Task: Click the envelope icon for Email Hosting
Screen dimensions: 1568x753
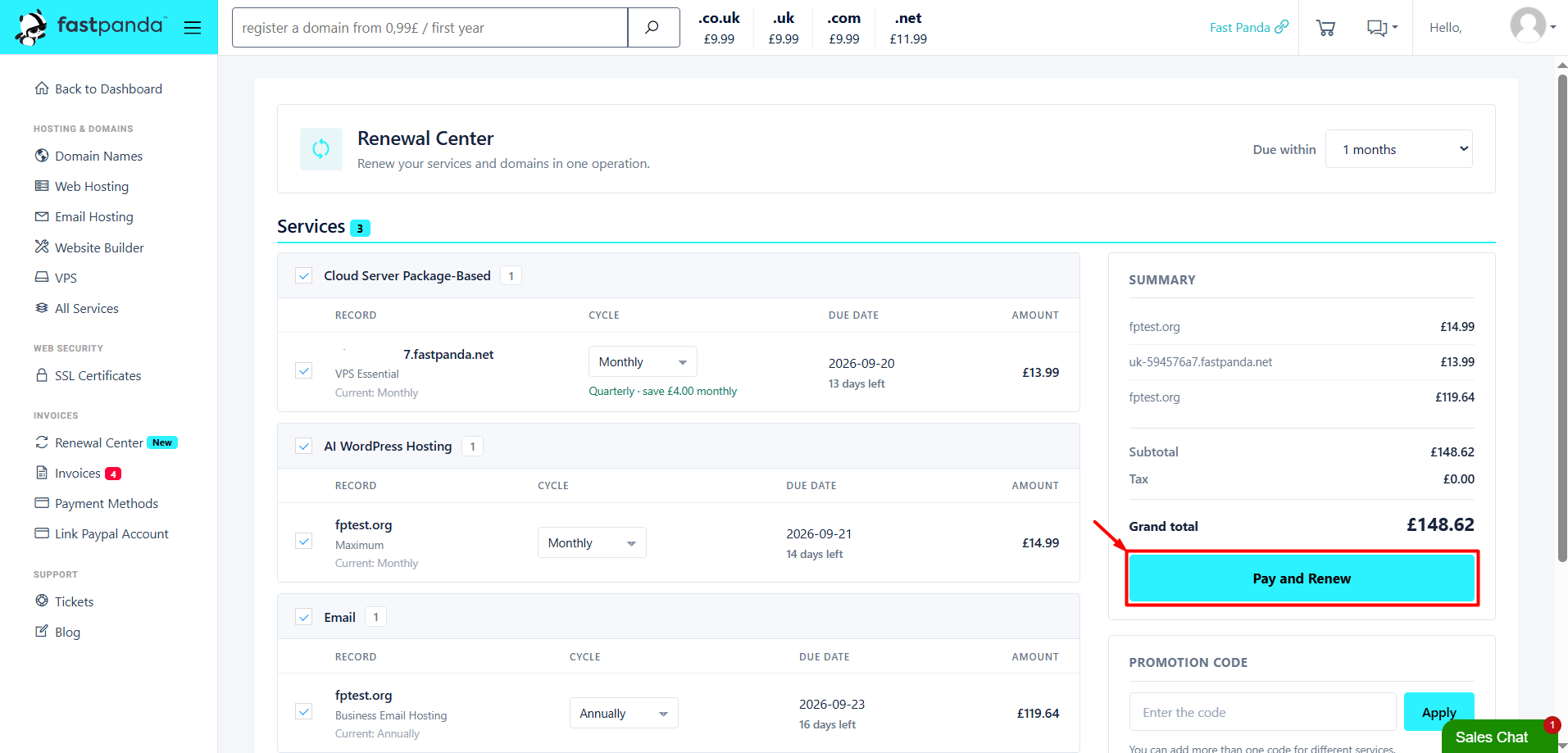Action: [42, 216]
